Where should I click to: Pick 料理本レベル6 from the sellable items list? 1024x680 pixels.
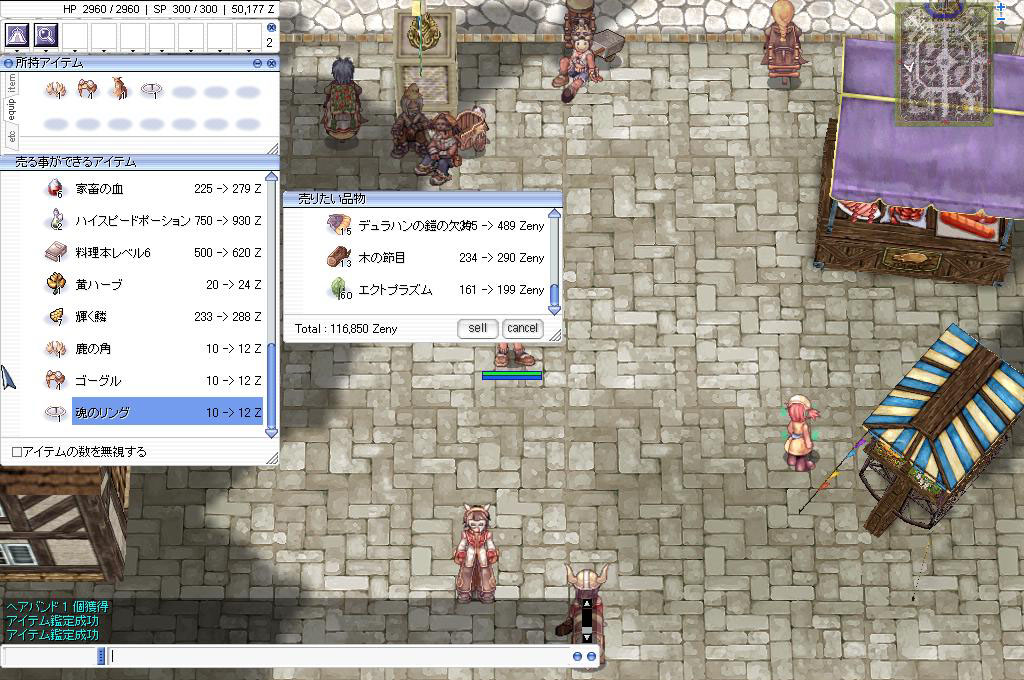[154, 253]
